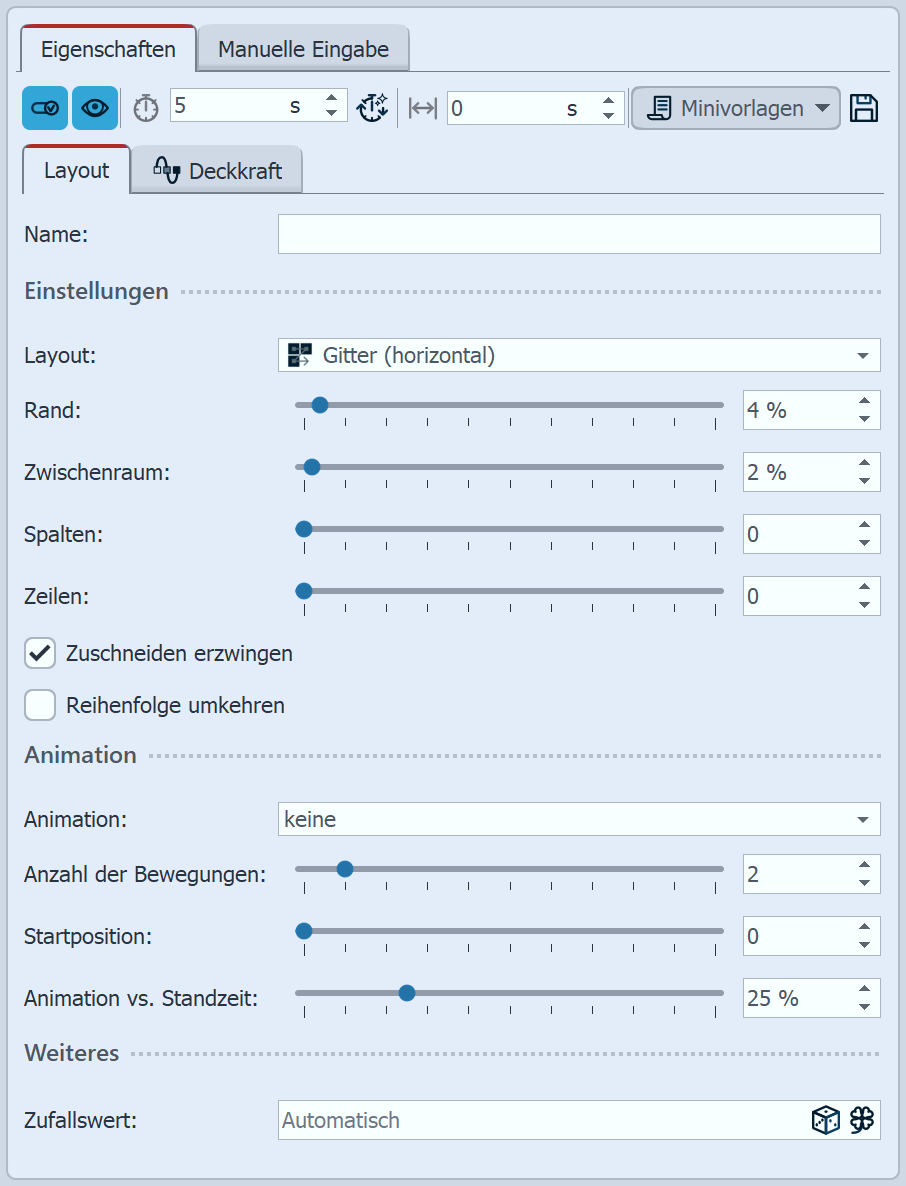
Task: Click the lock icon on the Deckkraft tab
Action: click(x=169, y=170)
